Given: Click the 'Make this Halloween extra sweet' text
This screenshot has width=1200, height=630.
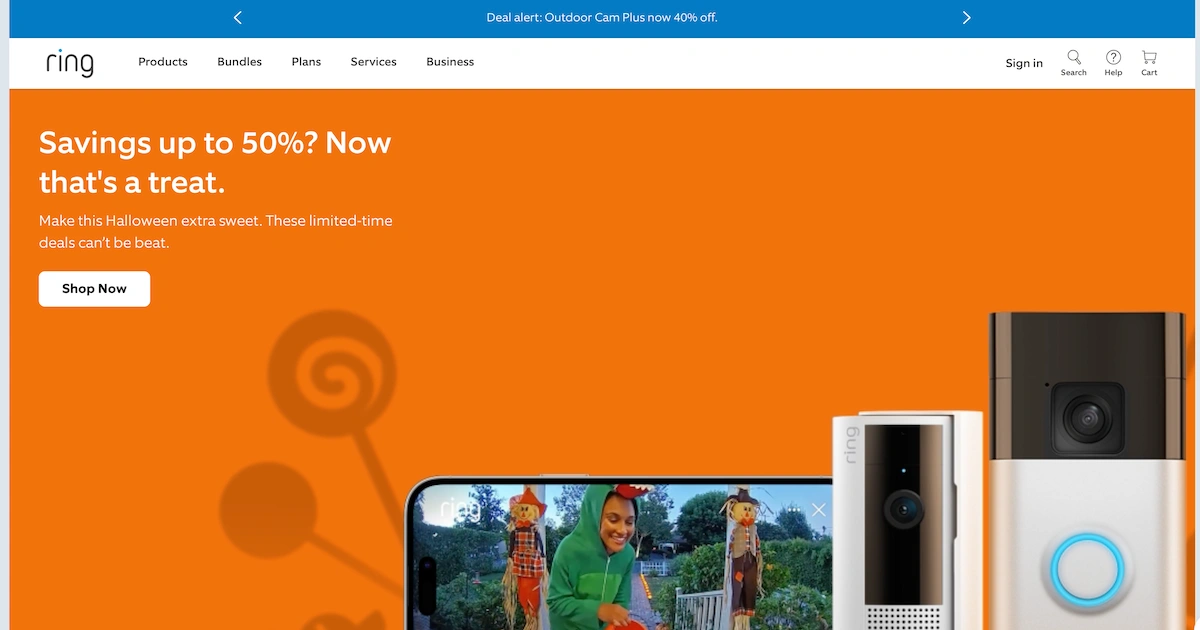Looking at the screenshot, I should 216,231.
